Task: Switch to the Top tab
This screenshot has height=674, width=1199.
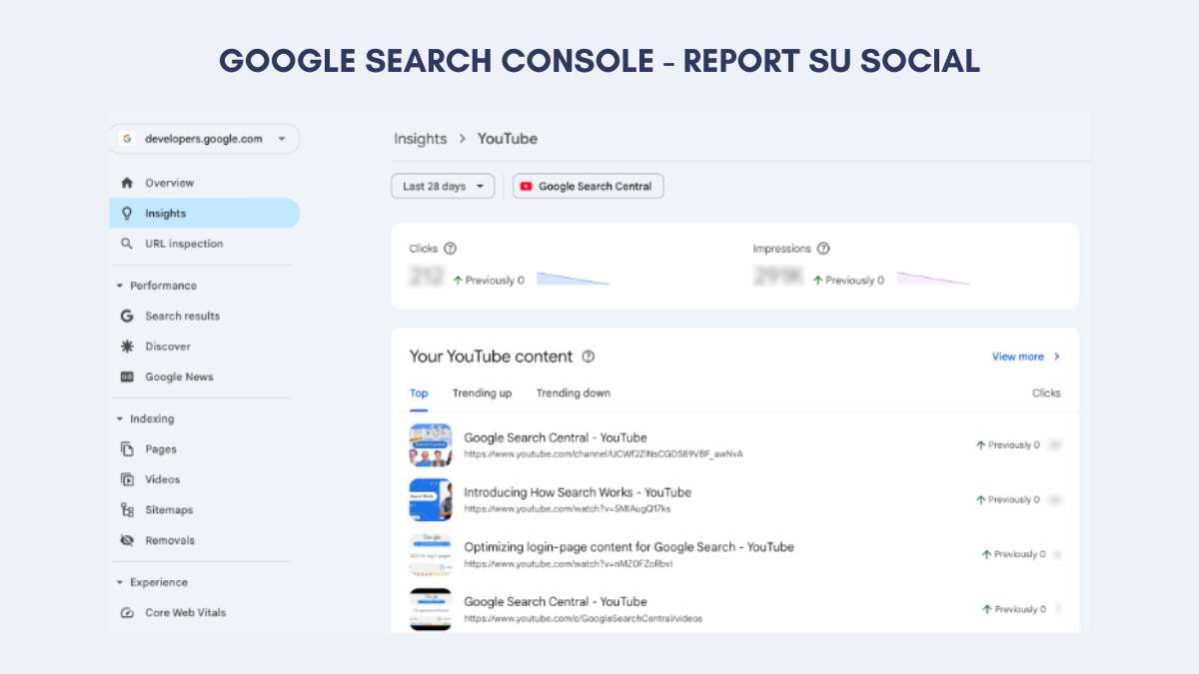Action: 418,393
